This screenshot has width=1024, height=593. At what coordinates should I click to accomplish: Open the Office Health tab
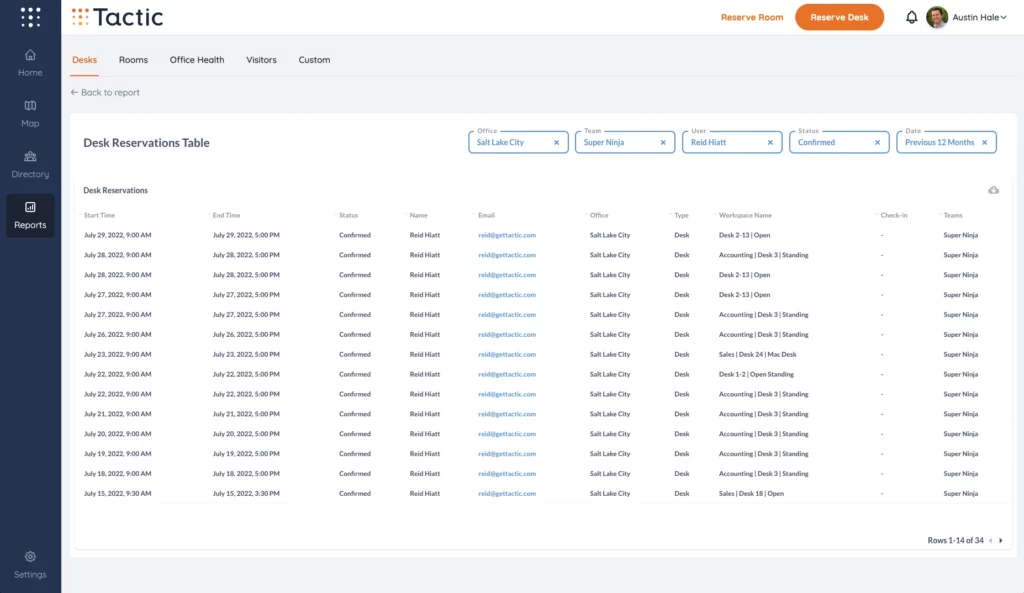click(197, 59)
